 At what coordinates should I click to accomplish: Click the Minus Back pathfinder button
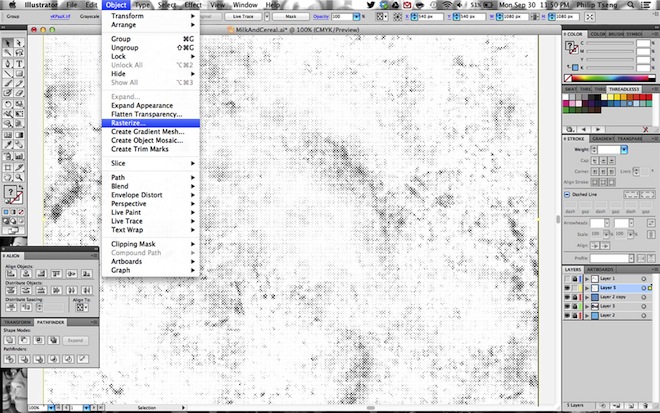pos(82,359)
